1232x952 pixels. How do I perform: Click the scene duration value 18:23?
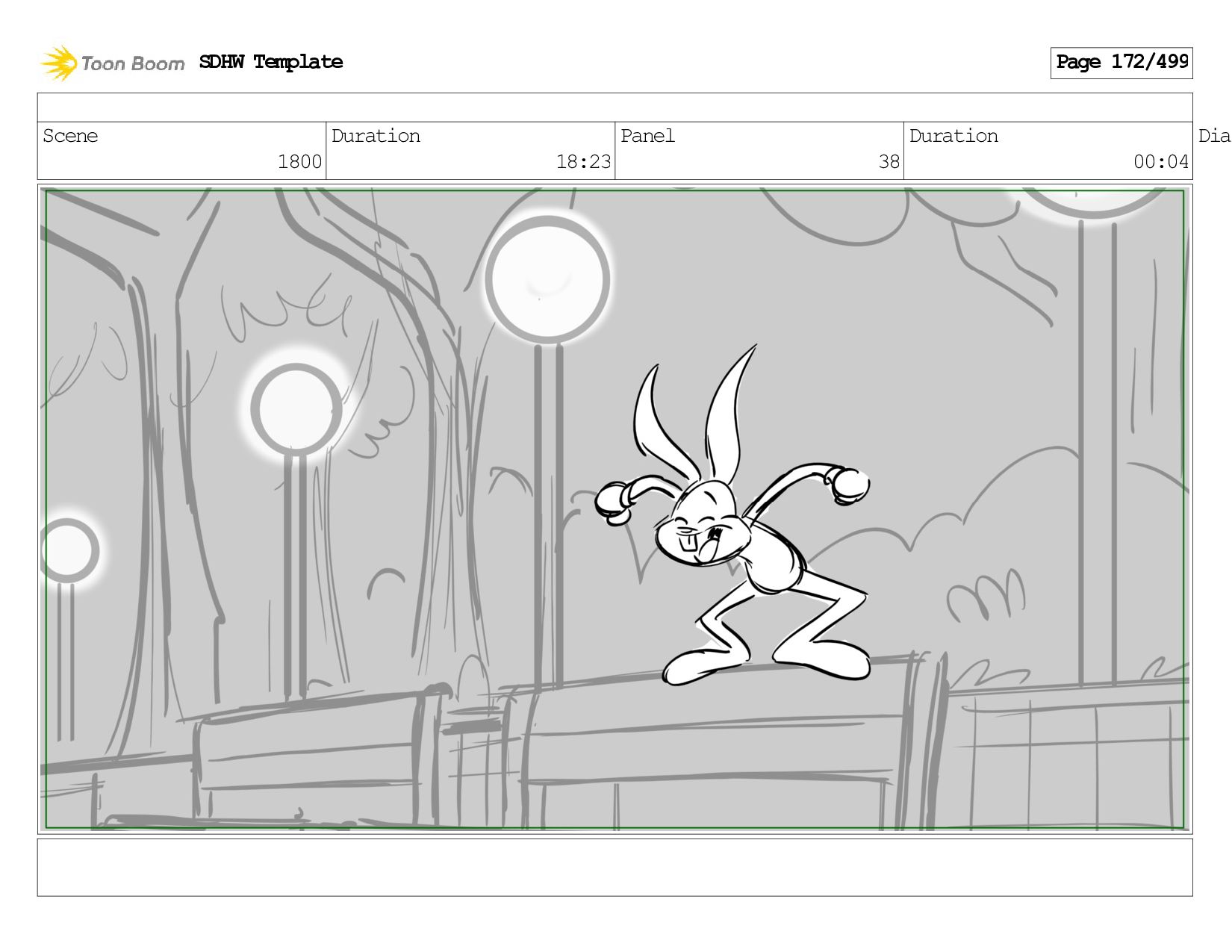[583, 162]
